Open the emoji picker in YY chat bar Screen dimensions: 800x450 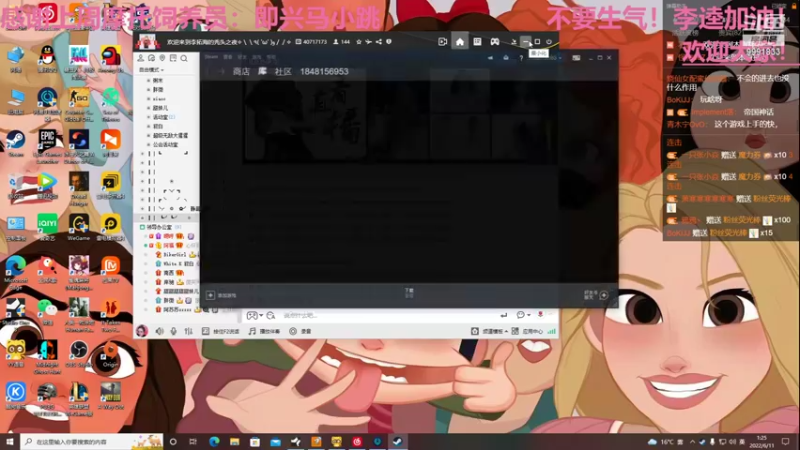tap(522, 315)
